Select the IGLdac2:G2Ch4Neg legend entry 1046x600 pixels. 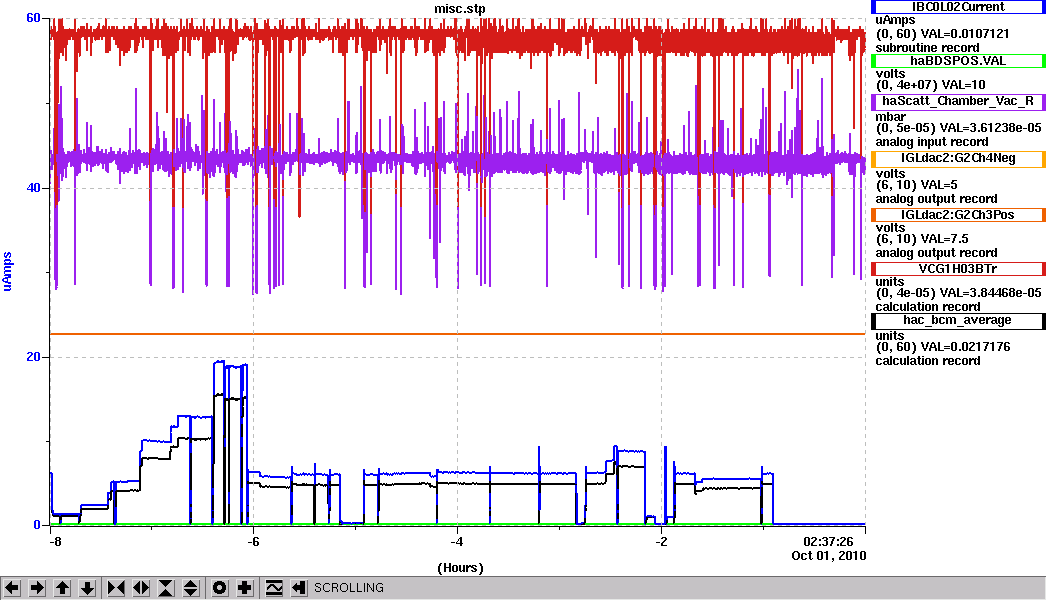point(958,158)
